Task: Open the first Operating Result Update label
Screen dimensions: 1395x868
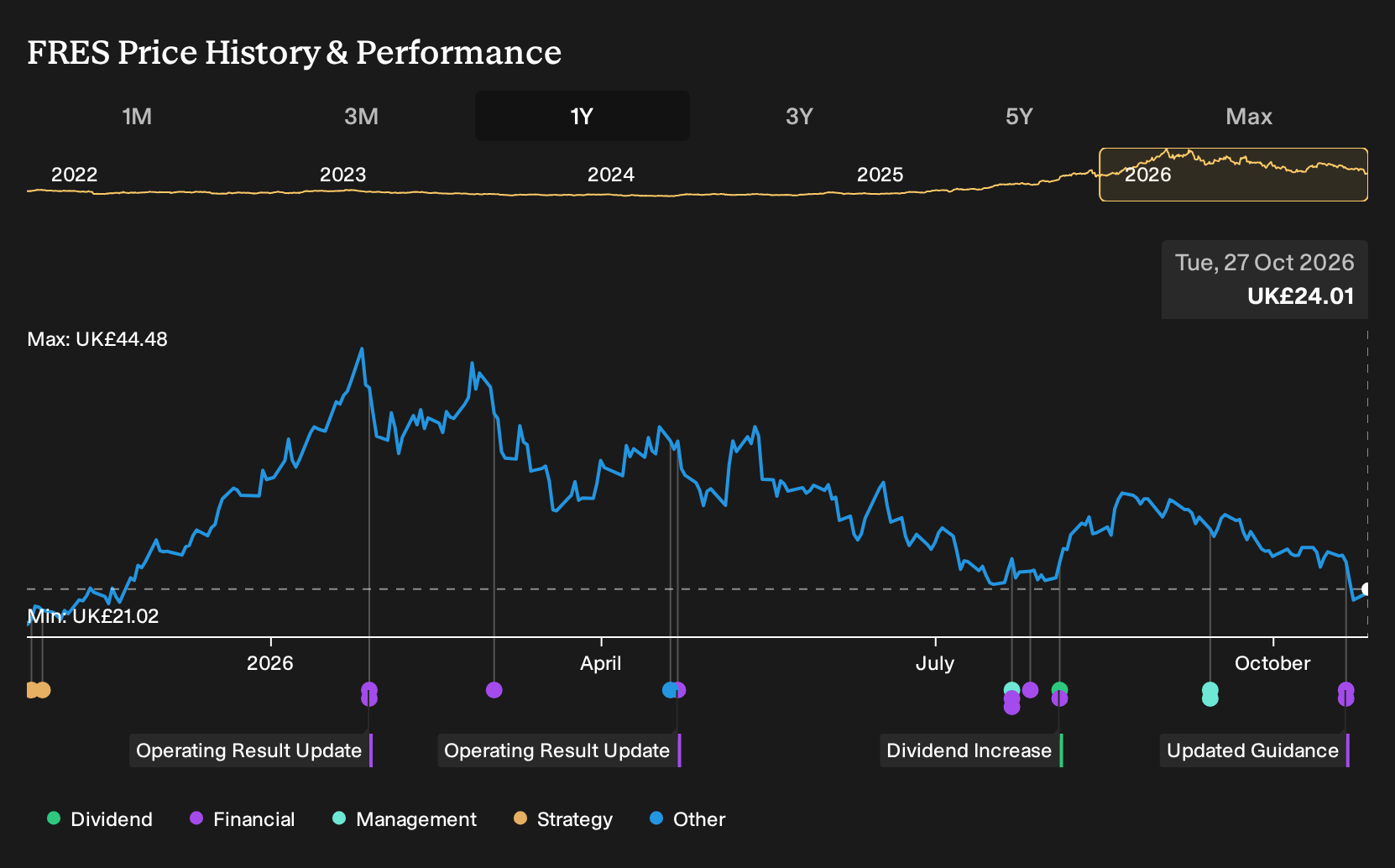Action: tap(251, 750)
